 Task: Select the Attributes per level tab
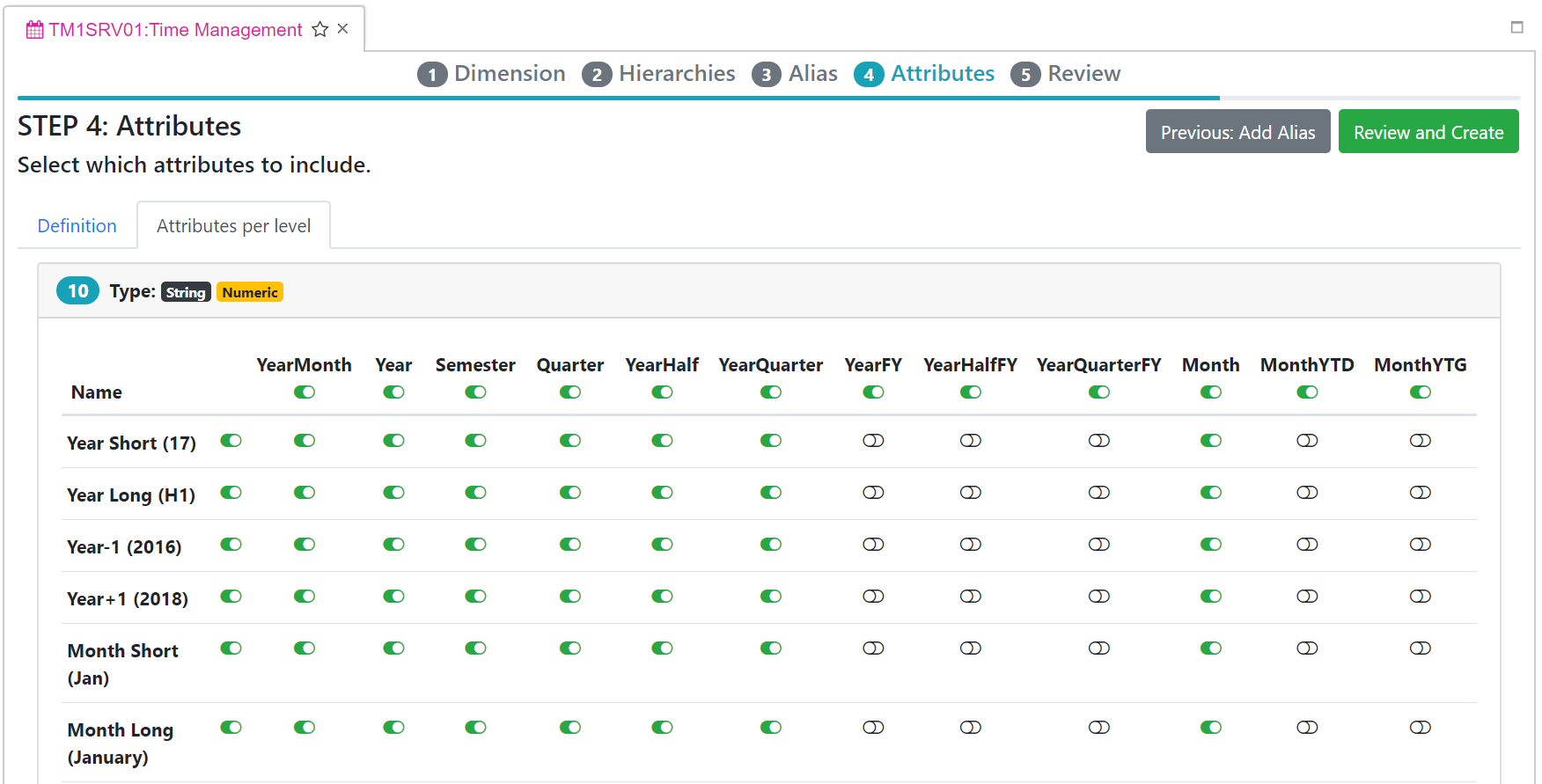(x=233, y=226)
